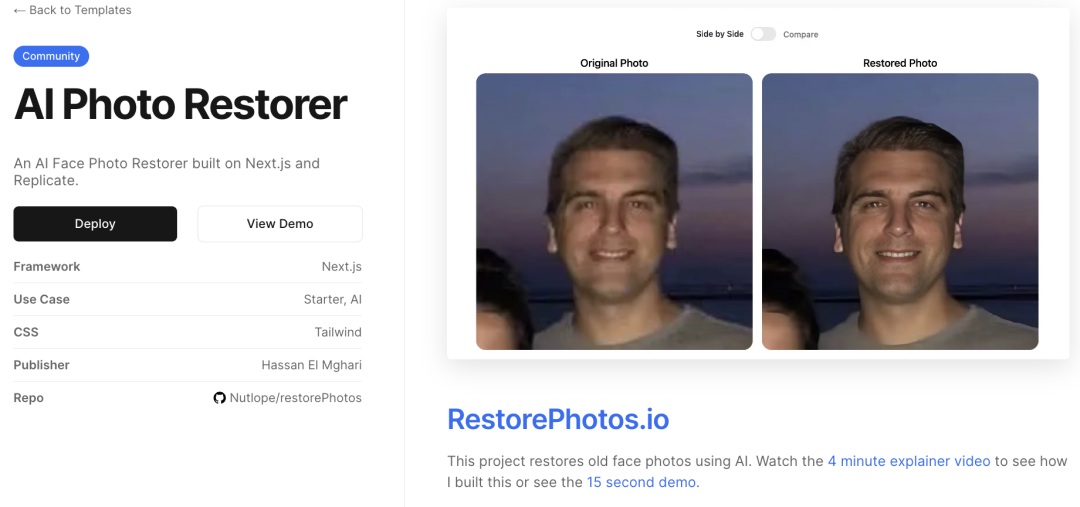Open the RestorePhotos.io heading link
The image size is (1080, 507).
(x=558, y=419)
